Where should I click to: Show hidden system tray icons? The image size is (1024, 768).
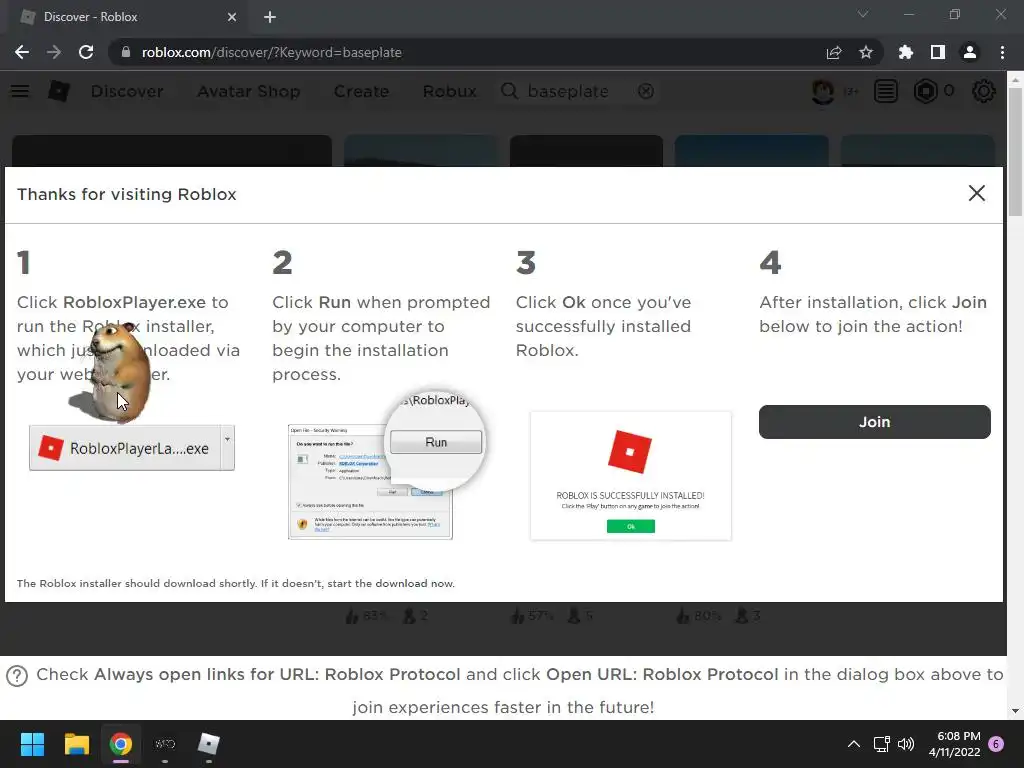854,744
